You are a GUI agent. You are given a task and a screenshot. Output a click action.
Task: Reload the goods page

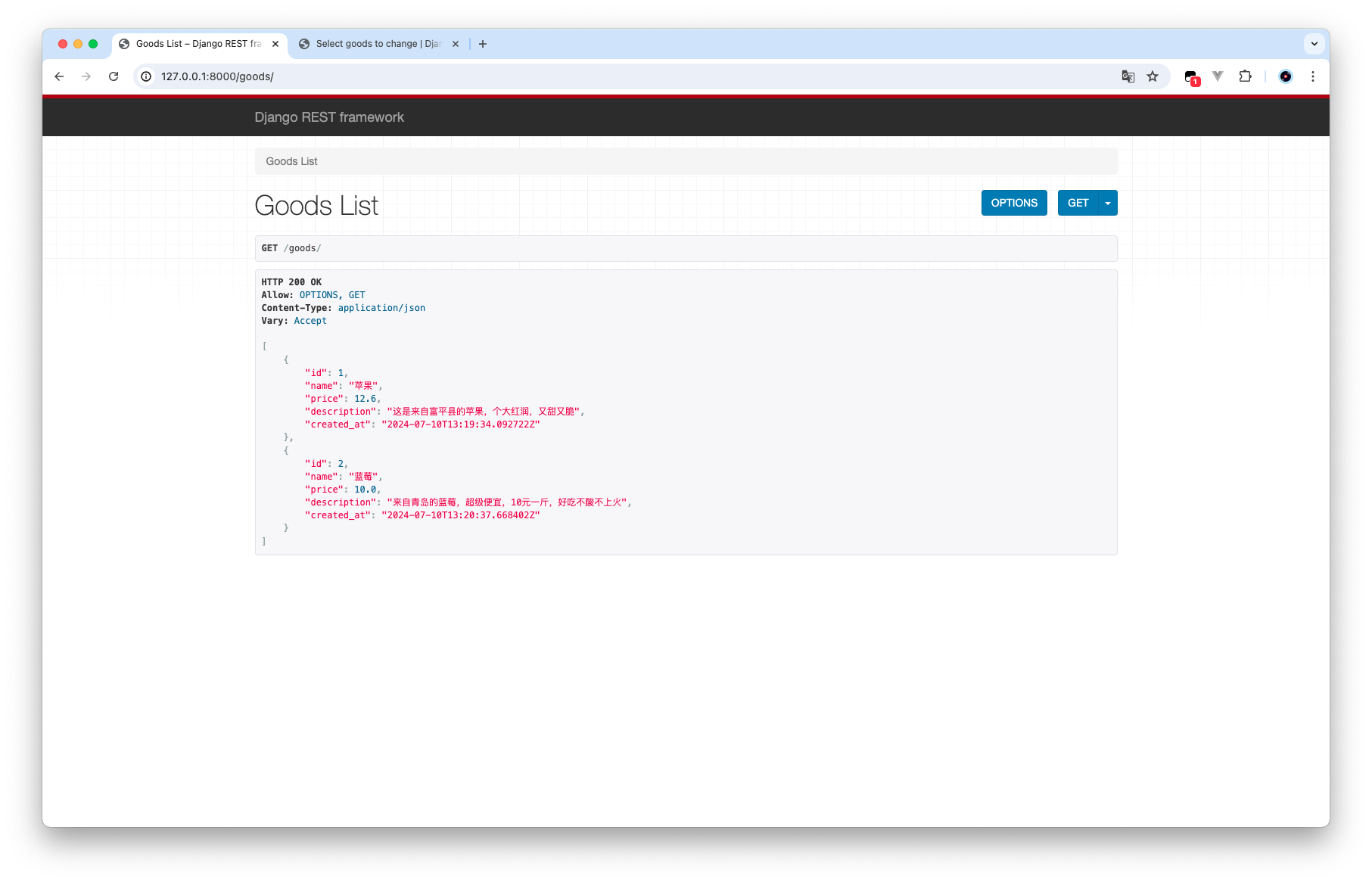114,76
